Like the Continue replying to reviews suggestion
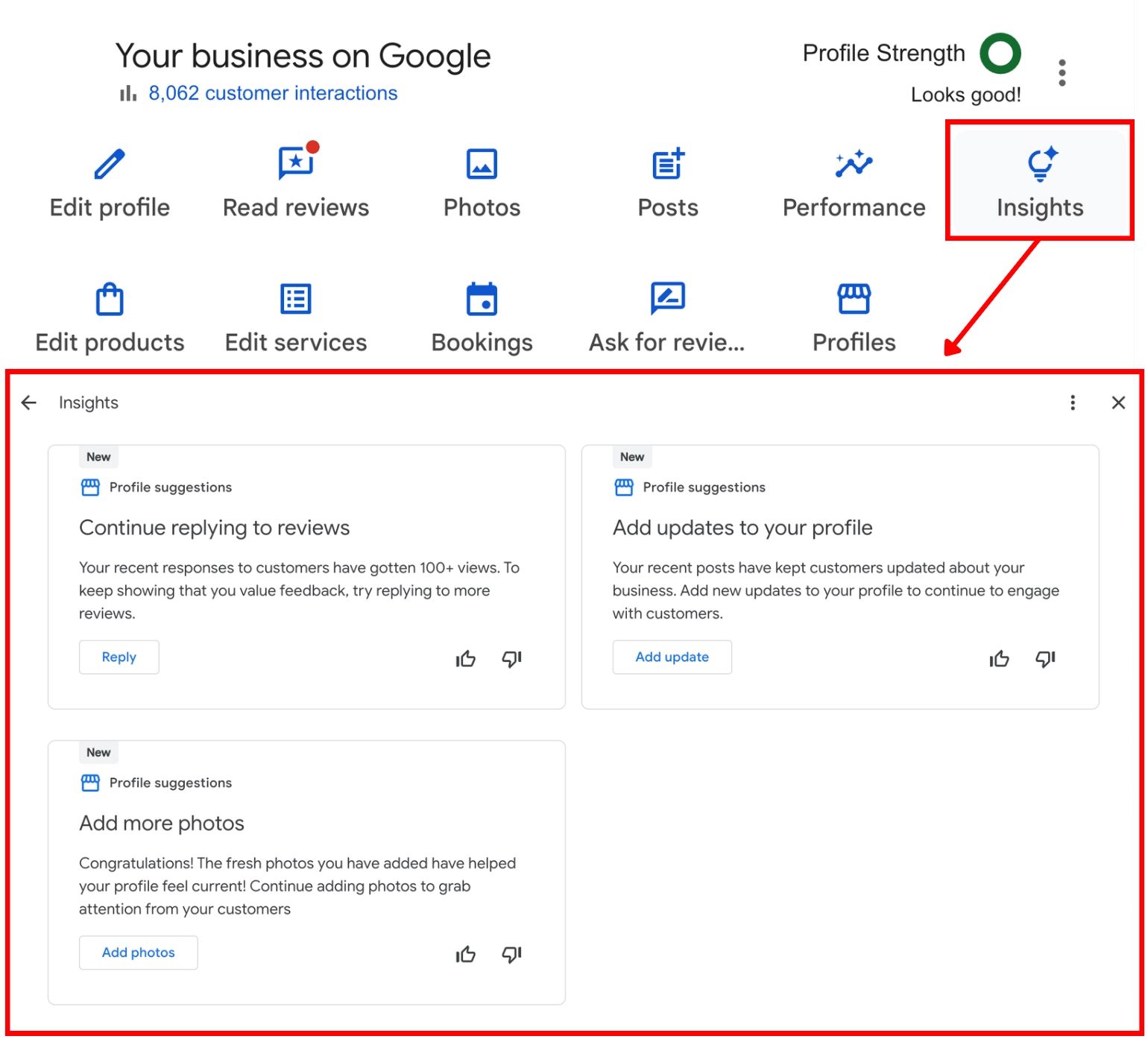The width and height of the screenshot is (1148, 1042). tap(466, 659)
